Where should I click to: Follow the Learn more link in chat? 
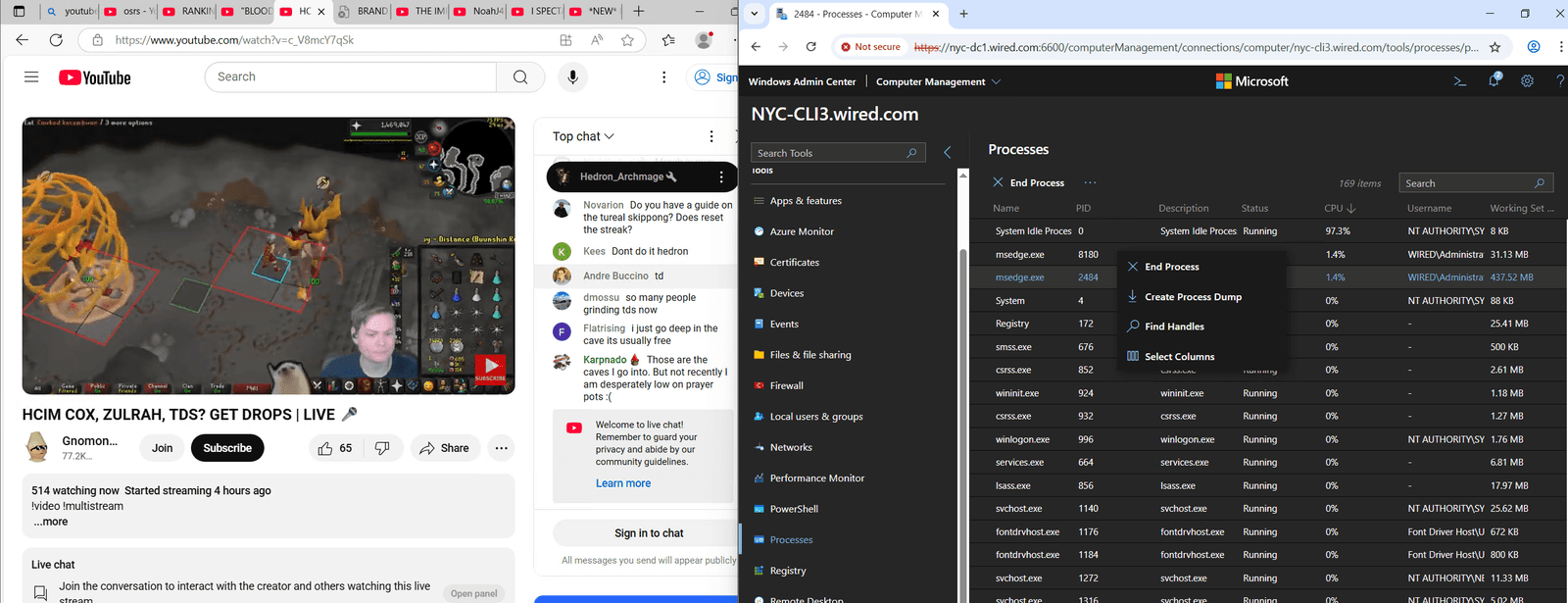[x=623, y=483]
